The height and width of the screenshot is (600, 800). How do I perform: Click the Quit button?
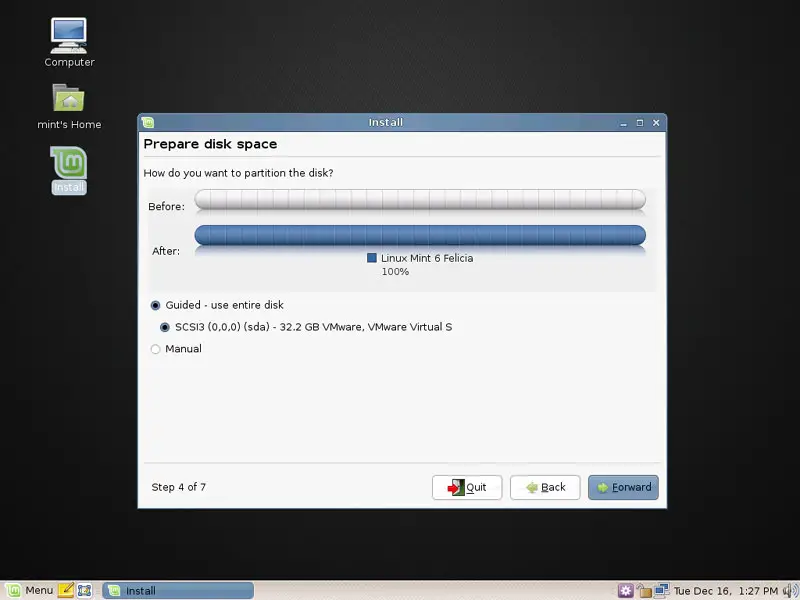tap(467, 487)
